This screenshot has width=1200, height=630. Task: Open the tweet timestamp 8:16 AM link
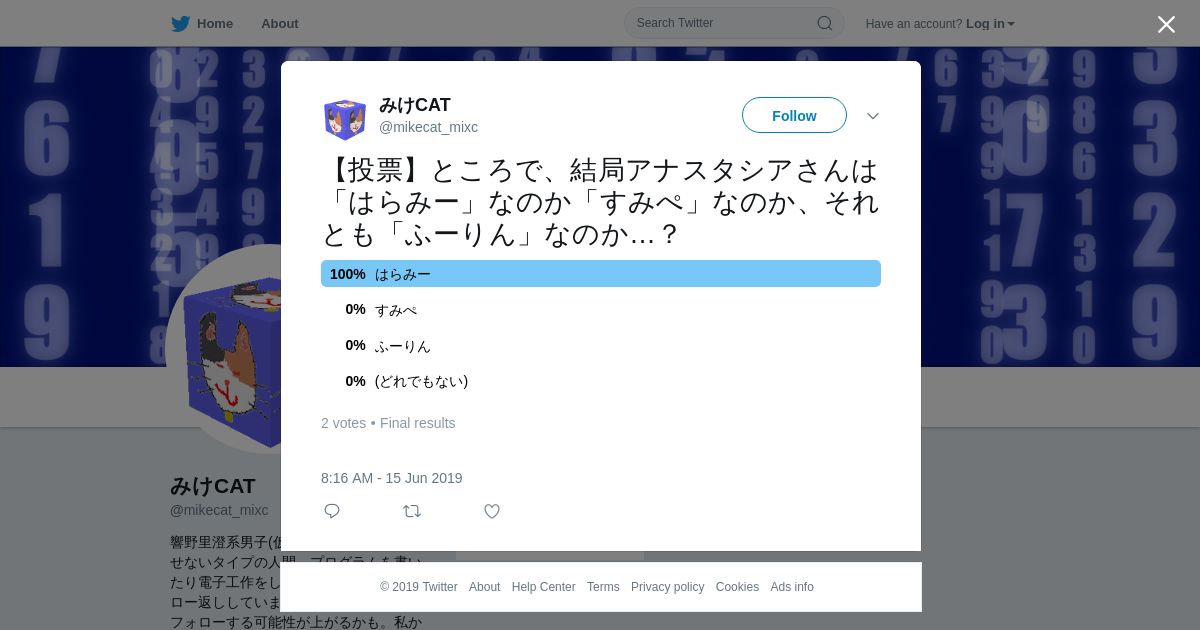(391, 478)
